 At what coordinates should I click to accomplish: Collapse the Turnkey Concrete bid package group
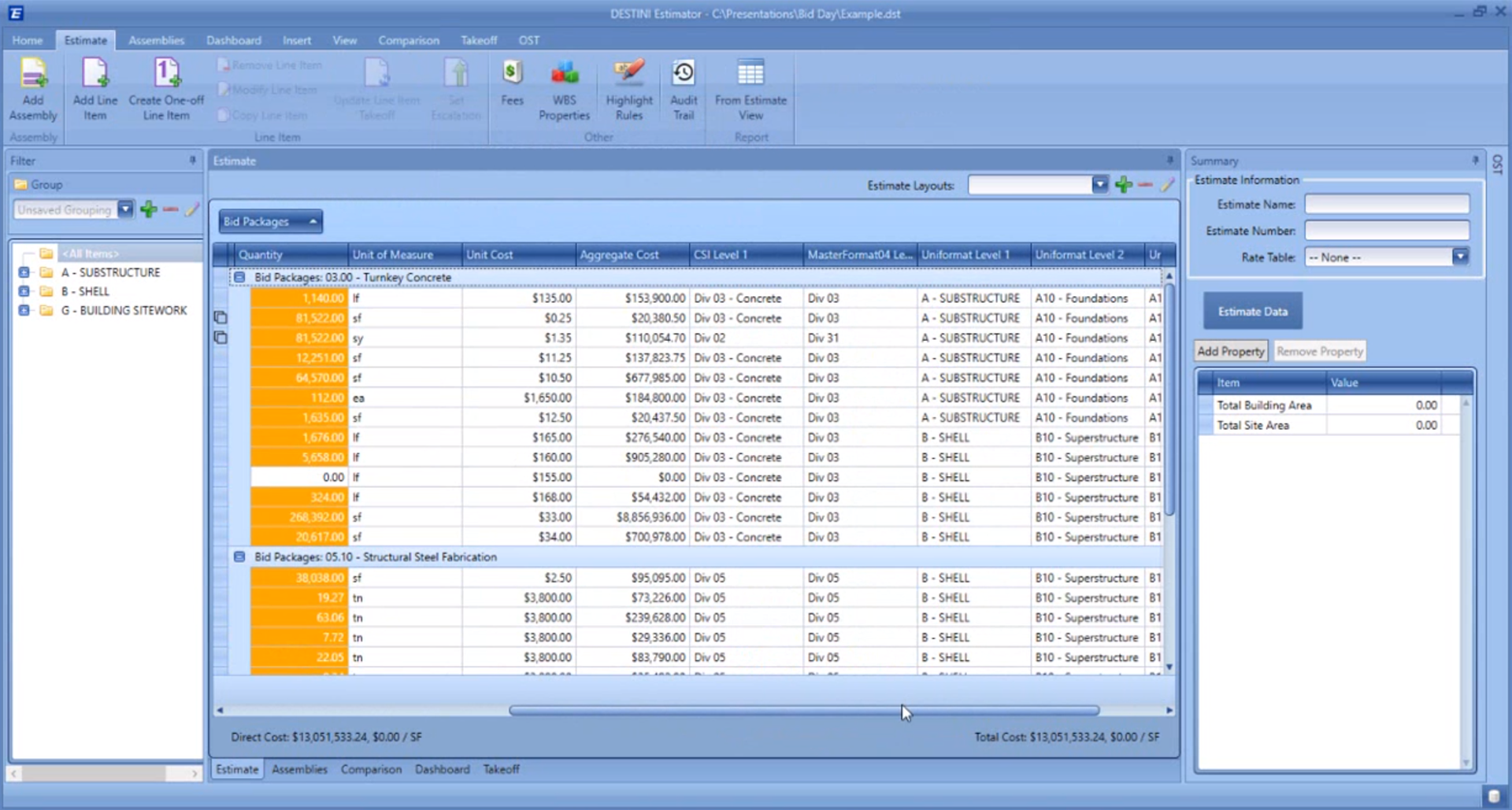click(239, 277)
